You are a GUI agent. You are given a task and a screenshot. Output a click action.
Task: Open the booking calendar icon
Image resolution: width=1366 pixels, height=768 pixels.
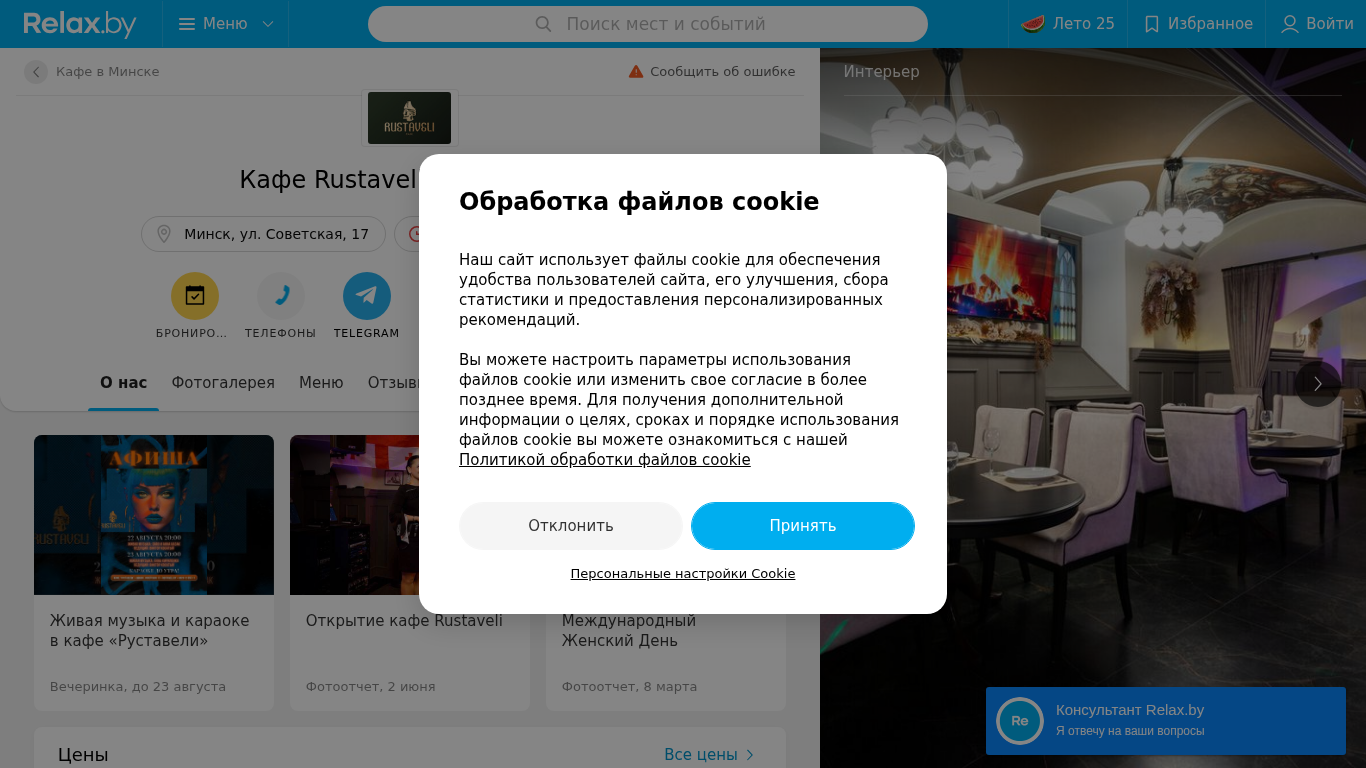click(x=195, y=296)
